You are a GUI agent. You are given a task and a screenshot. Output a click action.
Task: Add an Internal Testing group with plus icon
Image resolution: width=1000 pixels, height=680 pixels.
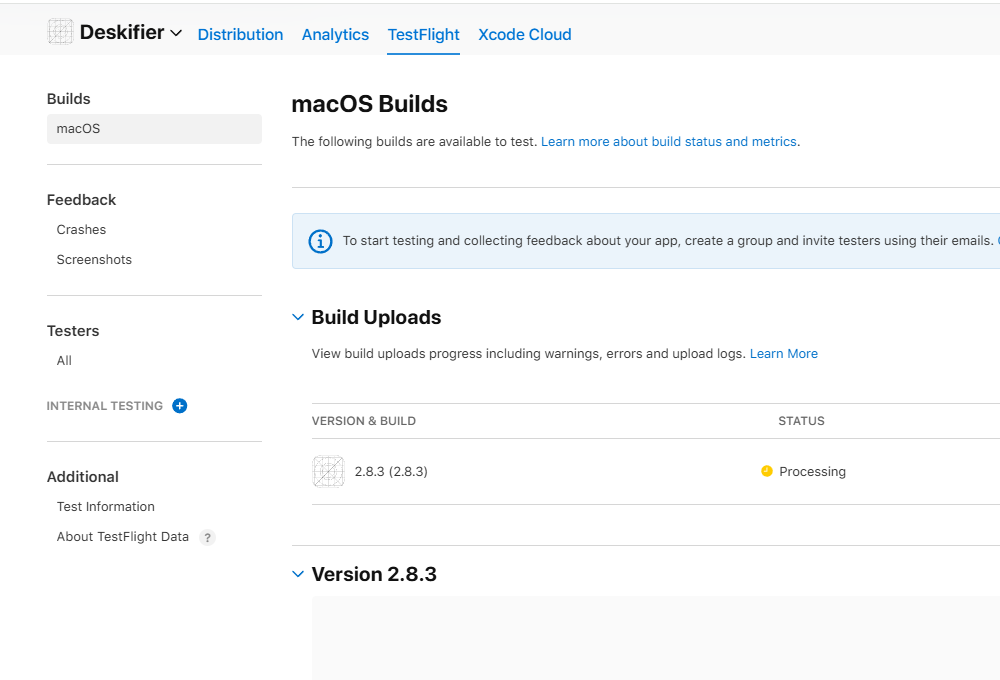pos(180,406)
